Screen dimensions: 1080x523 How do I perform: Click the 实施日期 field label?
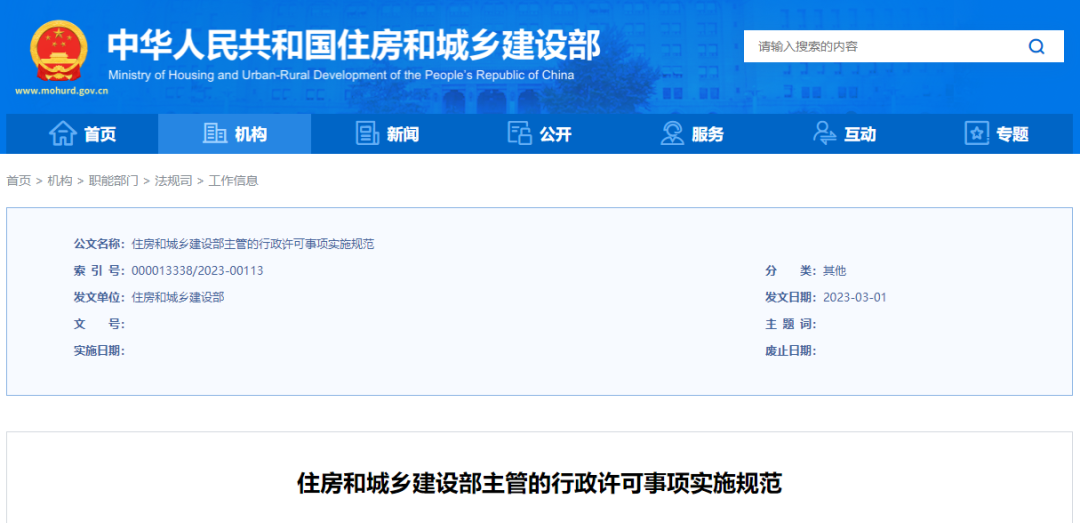(x=98, y=351)
